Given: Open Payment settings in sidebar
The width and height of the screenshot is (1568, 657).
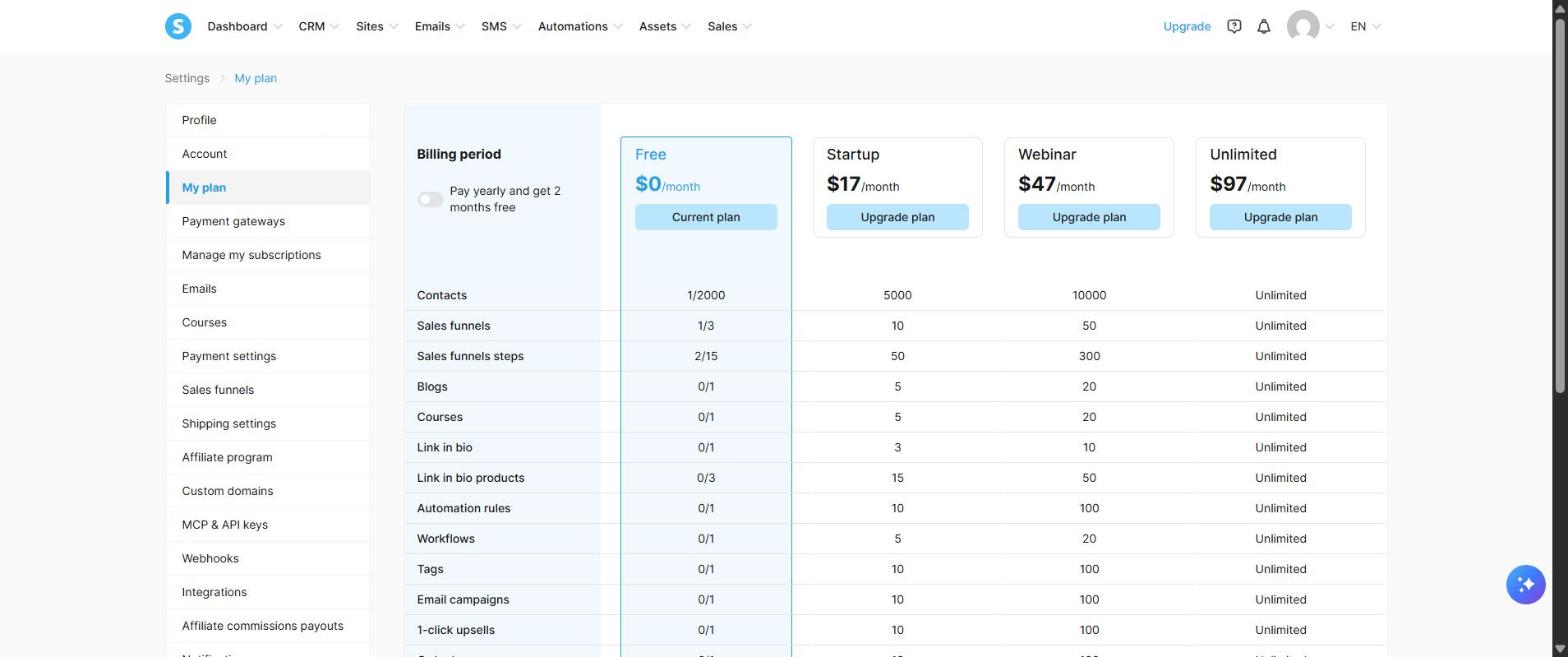Looking at the screenshot, I should pos(268,356).
